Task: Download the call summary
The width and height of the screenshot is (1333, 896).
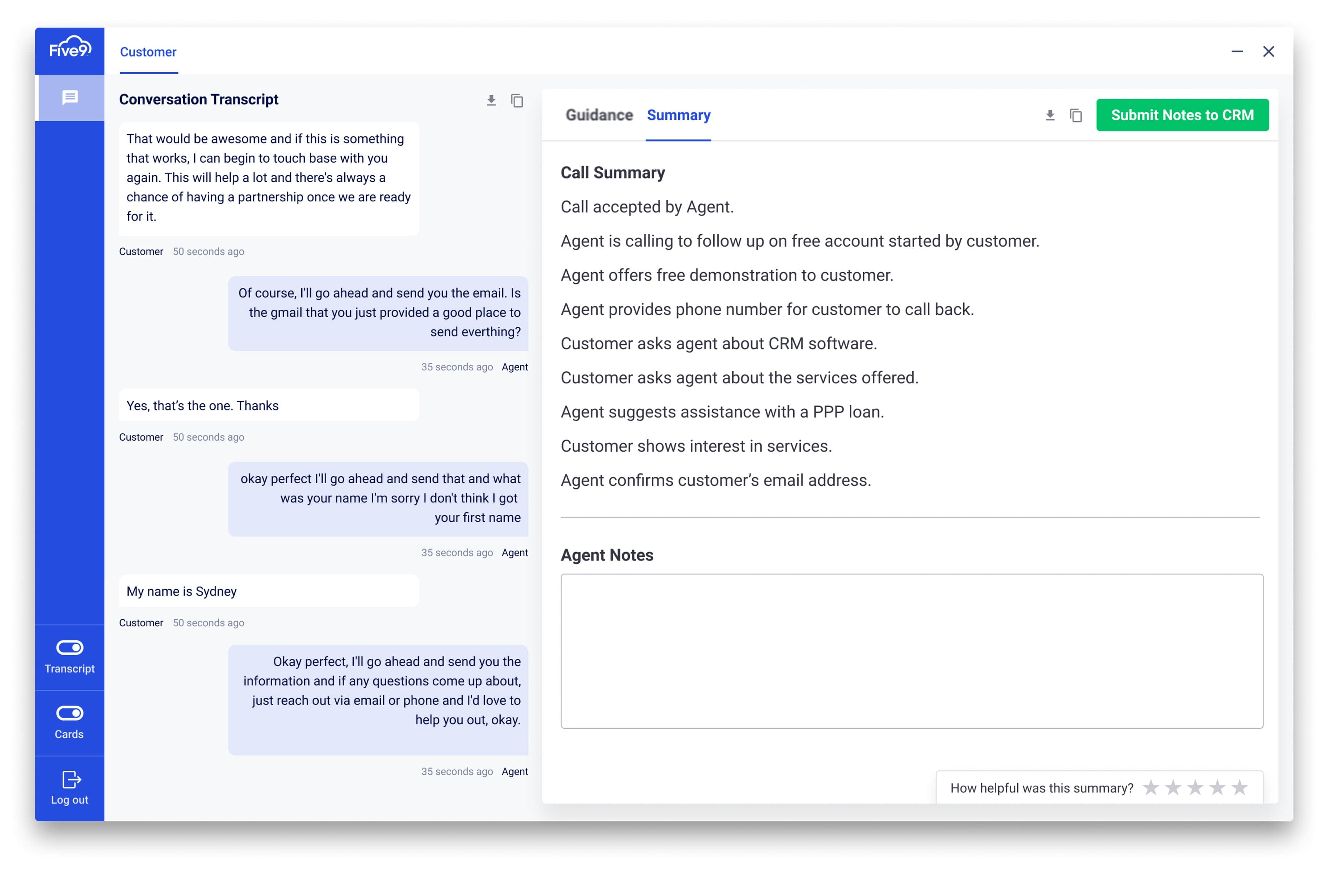Action: tap(1050, 115)
